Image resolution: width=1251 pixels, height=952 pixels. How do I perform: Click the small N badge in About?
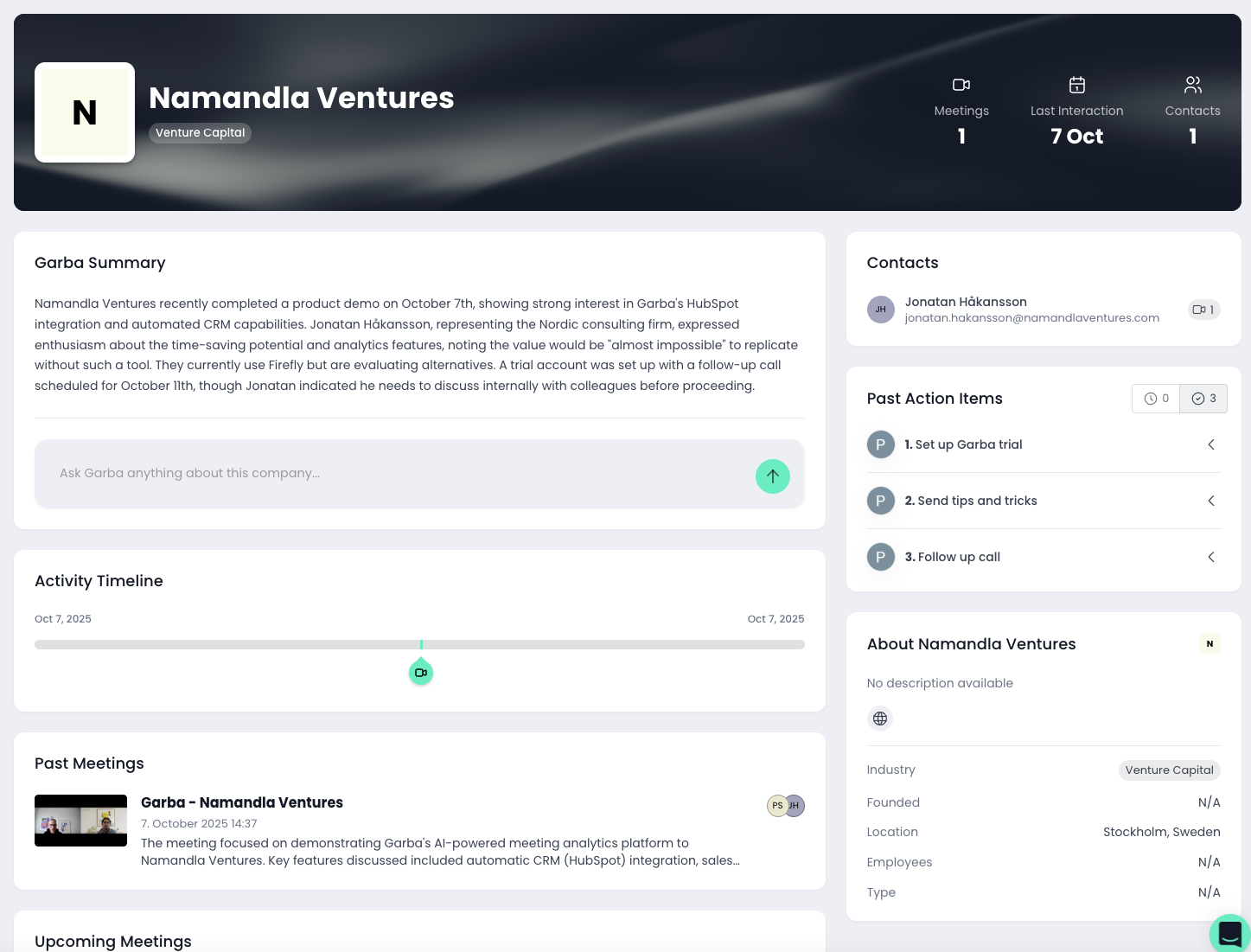point(1210,644)
